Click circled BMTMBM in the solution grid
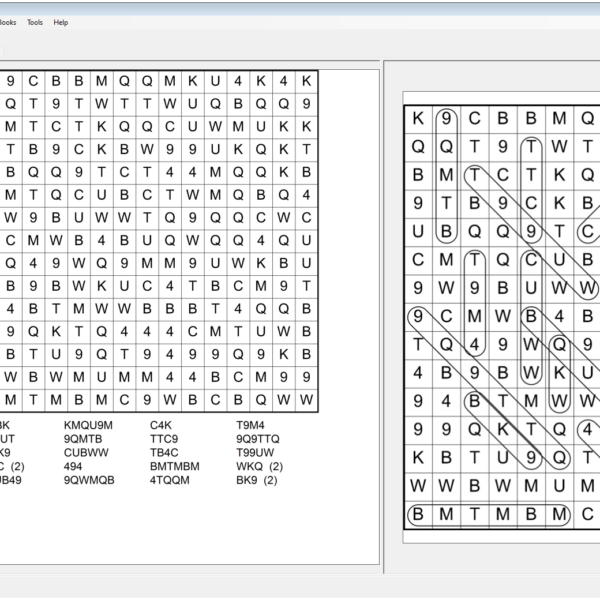600x600 pixels. click(489, 515)
